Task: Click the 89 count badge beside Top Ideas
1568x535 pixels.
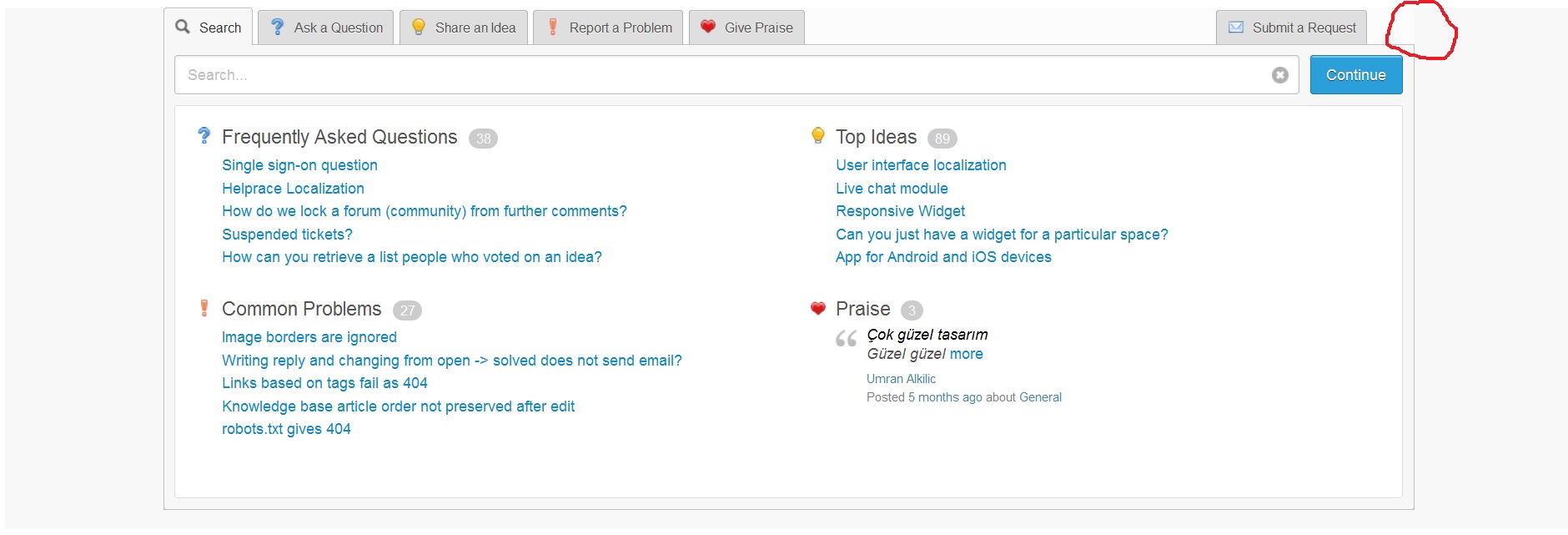Action: point(942,139)
